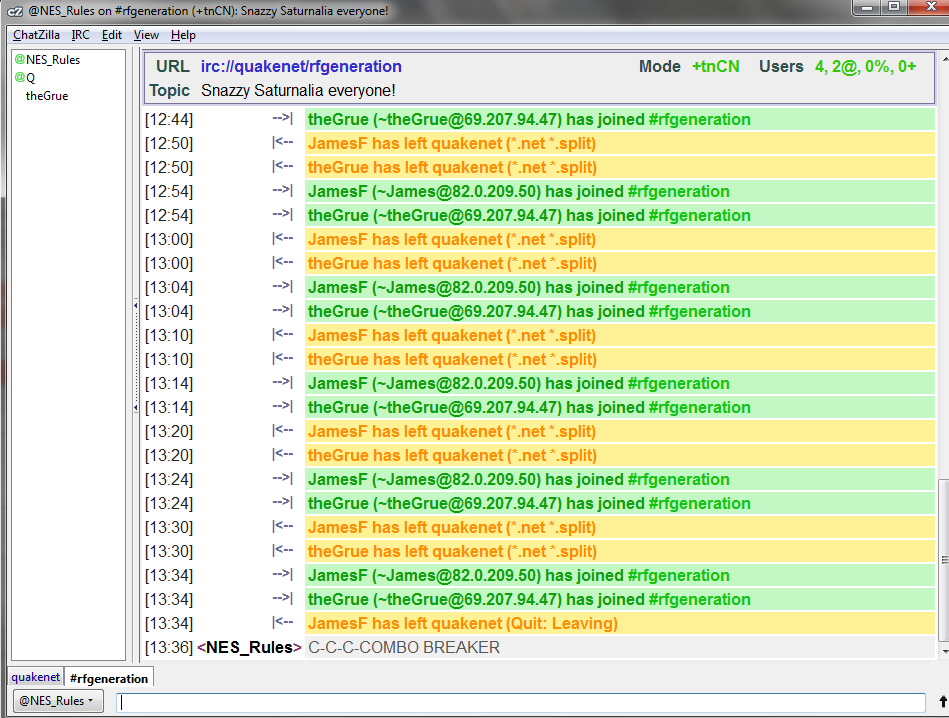
Task: Click the users count 4, 2@, 0%, 0+
Action: coord(865,67)
